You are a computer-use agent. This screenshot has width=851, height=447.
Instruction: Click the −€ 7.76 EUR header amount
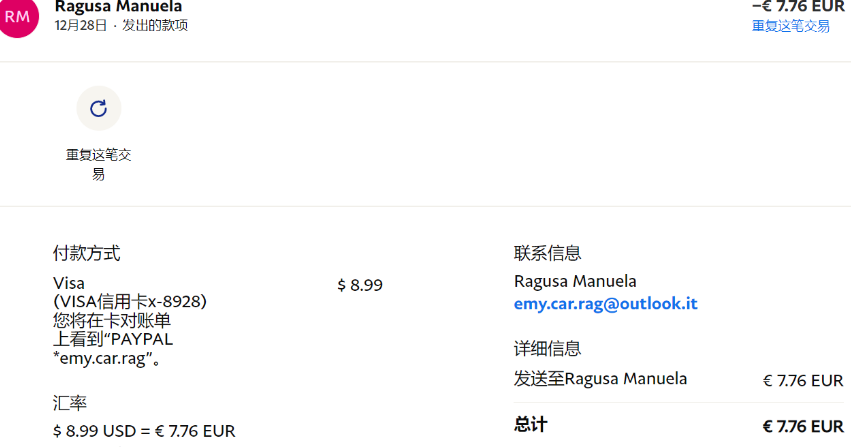[x=798, y=6]
